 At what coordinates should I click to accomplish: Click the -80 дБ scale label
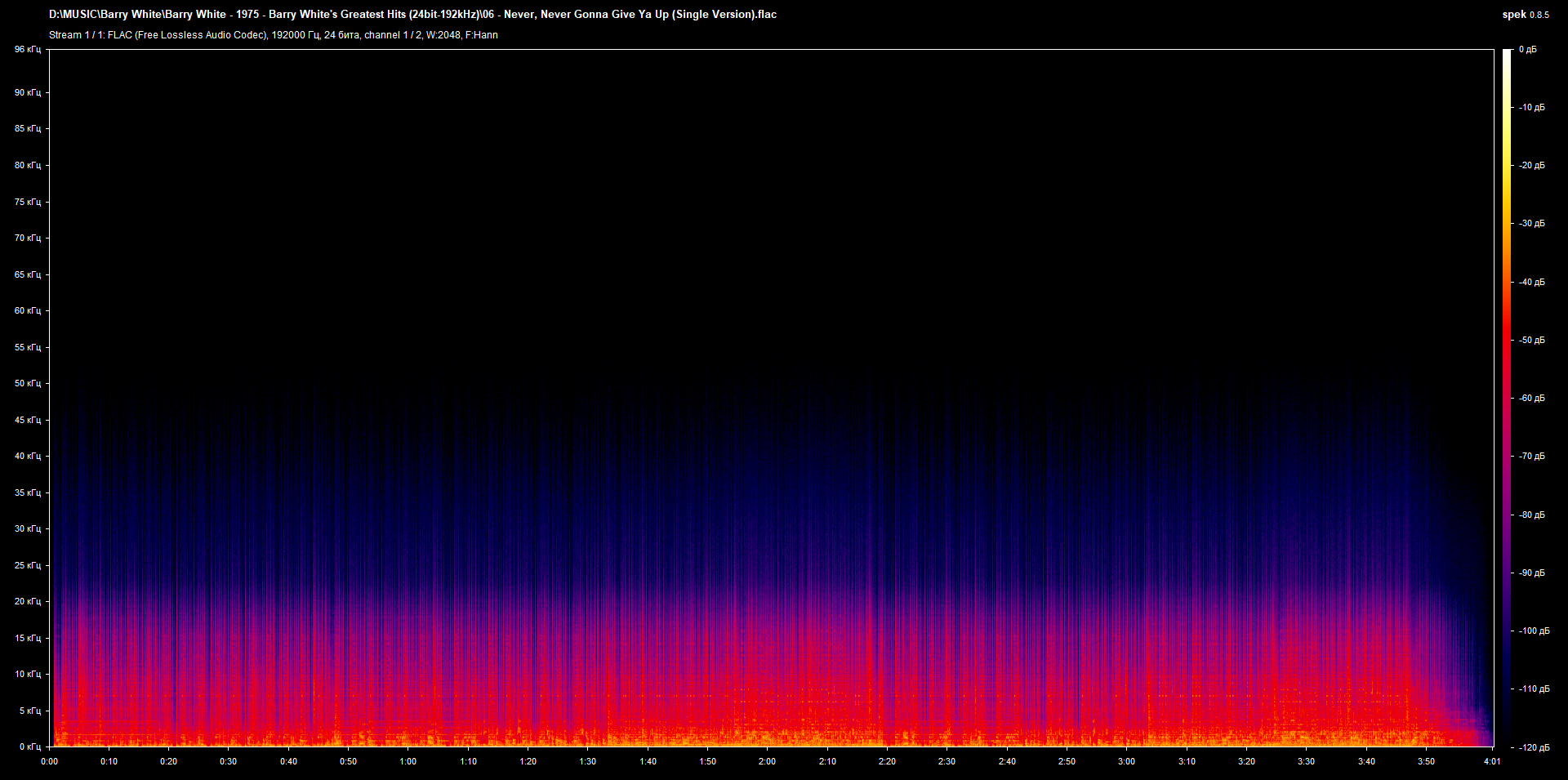(1530, 515)
